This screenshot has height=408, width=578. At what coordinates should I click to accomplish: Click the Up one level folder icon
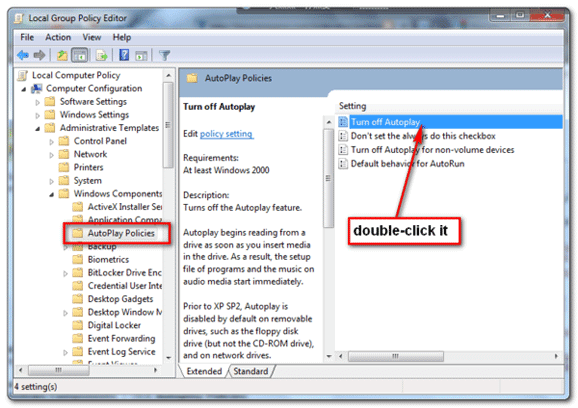[x=62, y=55]
